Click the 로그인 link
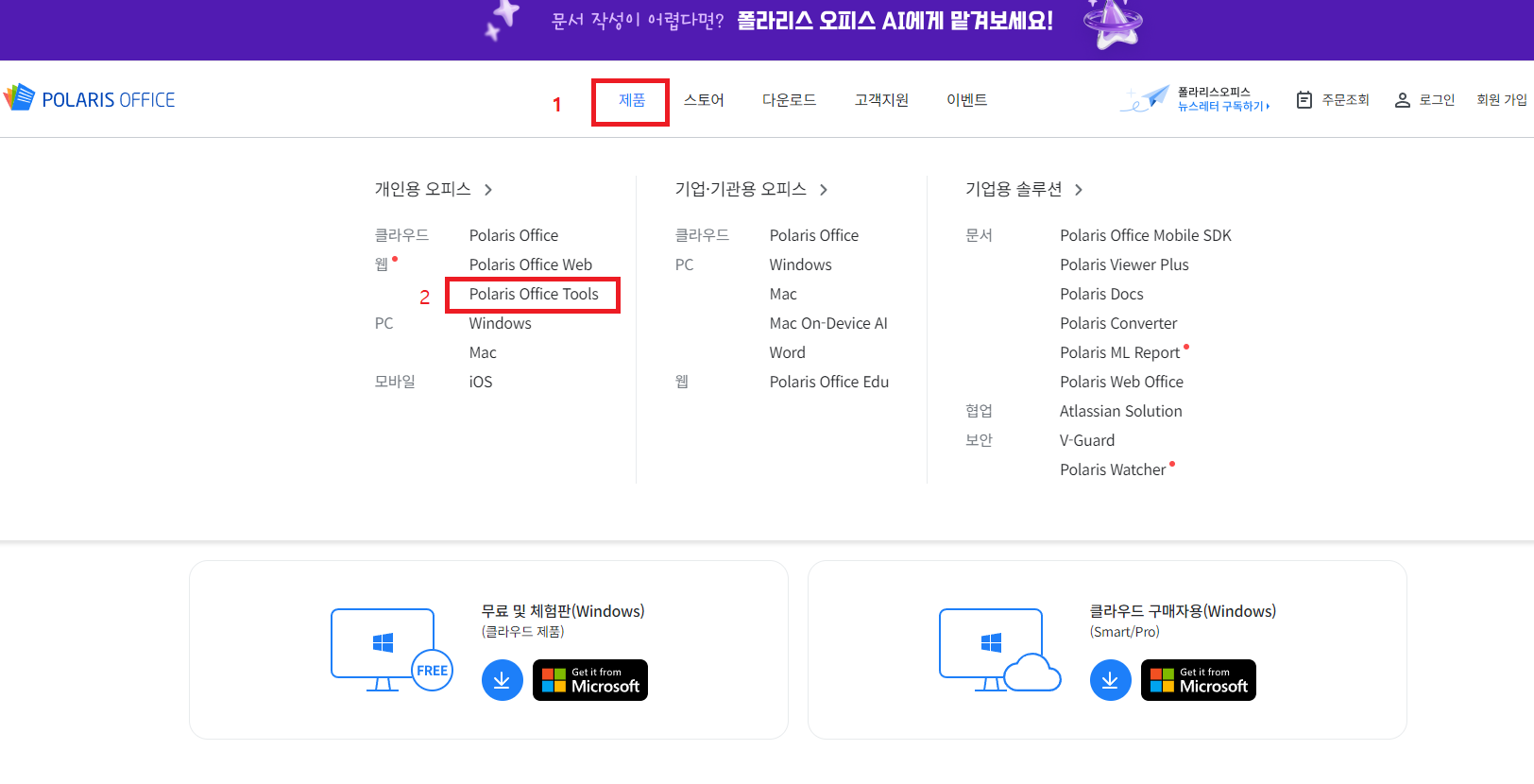The height and width of the screenshot is (784, 1534). pyautogui.click(x=1437, y=99)
